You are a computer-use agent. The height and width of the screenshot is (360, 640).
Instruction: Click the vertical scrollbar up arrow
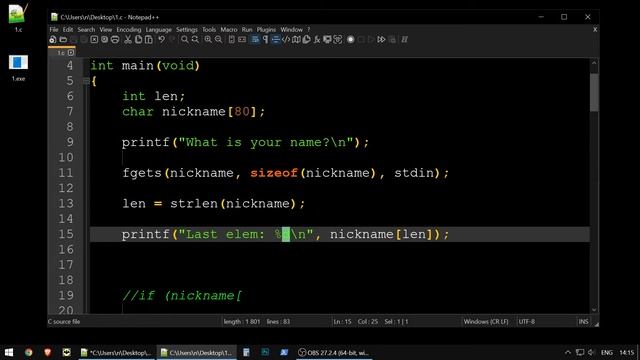tap(594, 63)
